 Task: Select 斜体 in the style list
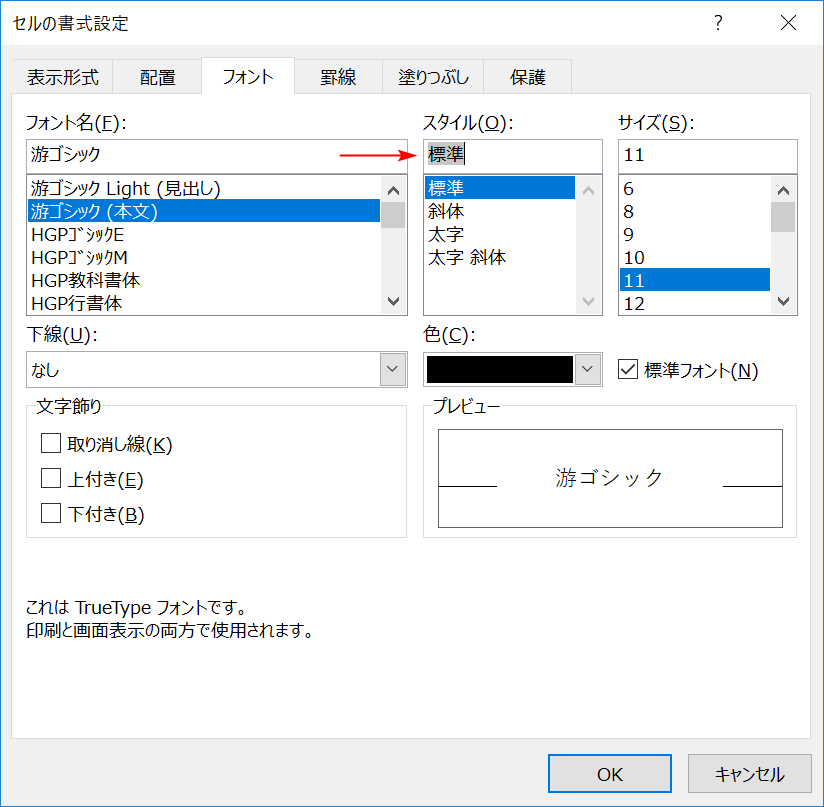coord(444,211)
